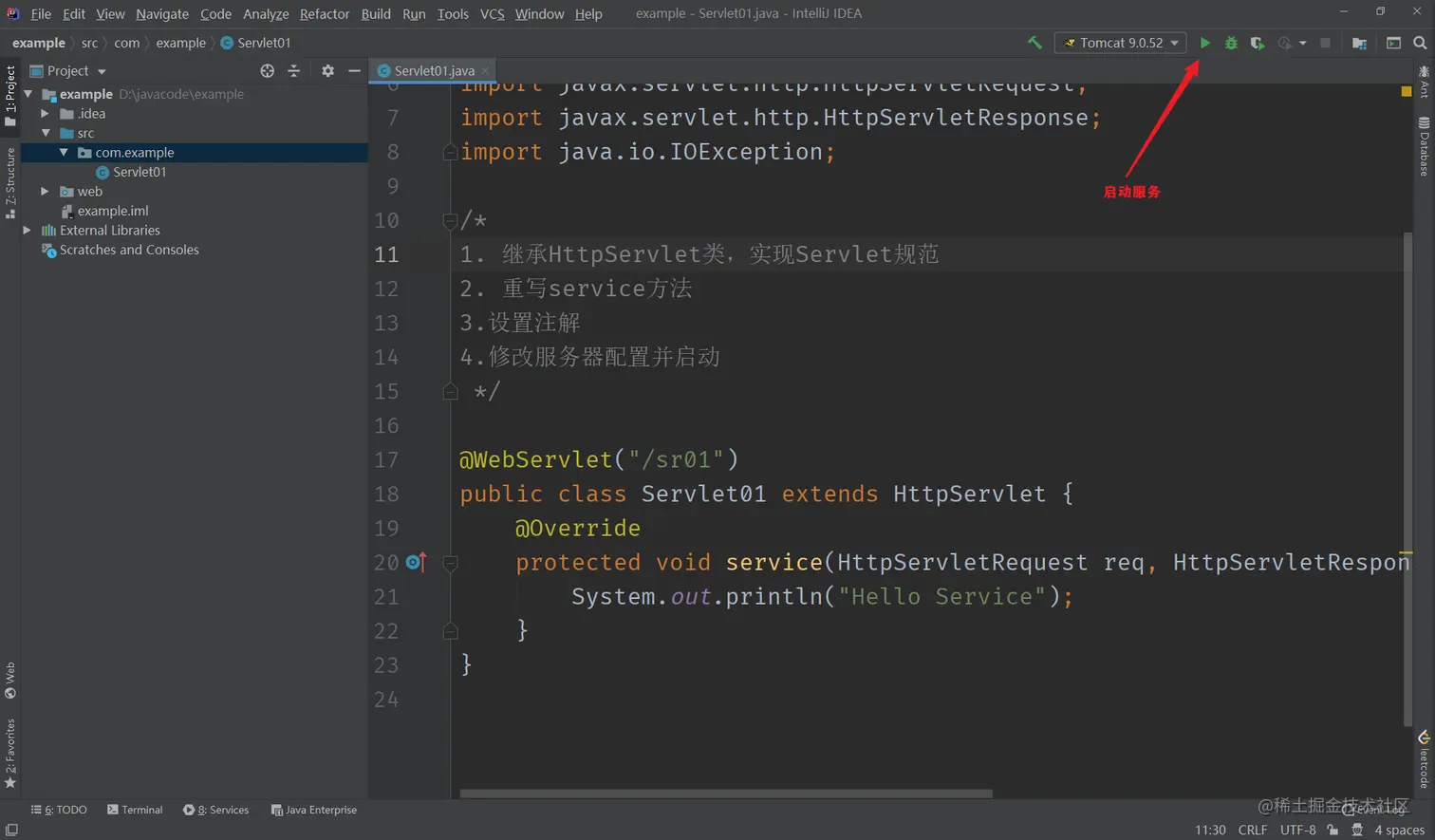Open the Java Enterprise tool window
This screenshot has width=1435, height=840.
point(314,810)
